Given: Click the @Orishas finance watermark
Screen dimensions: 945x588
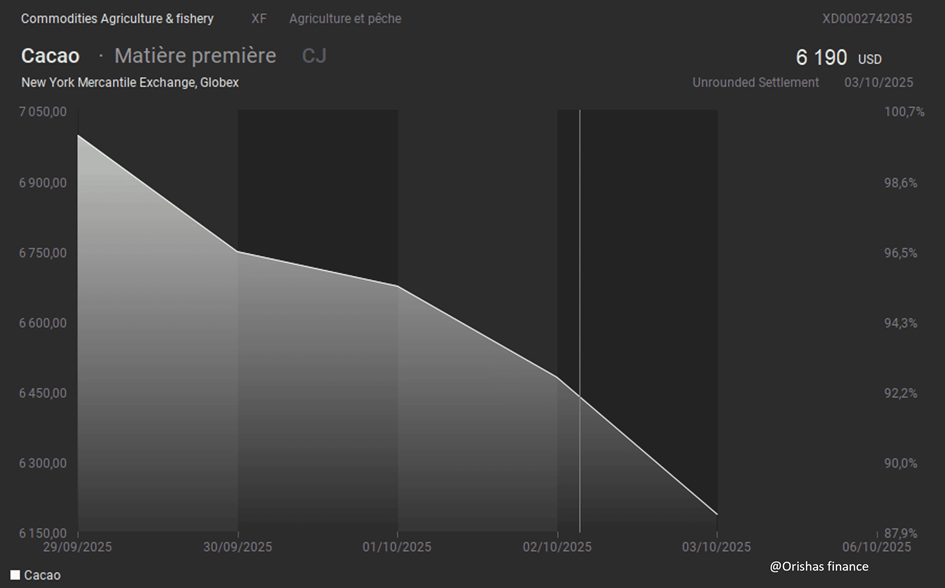Looking at the screenshot, I should tap(819, 567).
